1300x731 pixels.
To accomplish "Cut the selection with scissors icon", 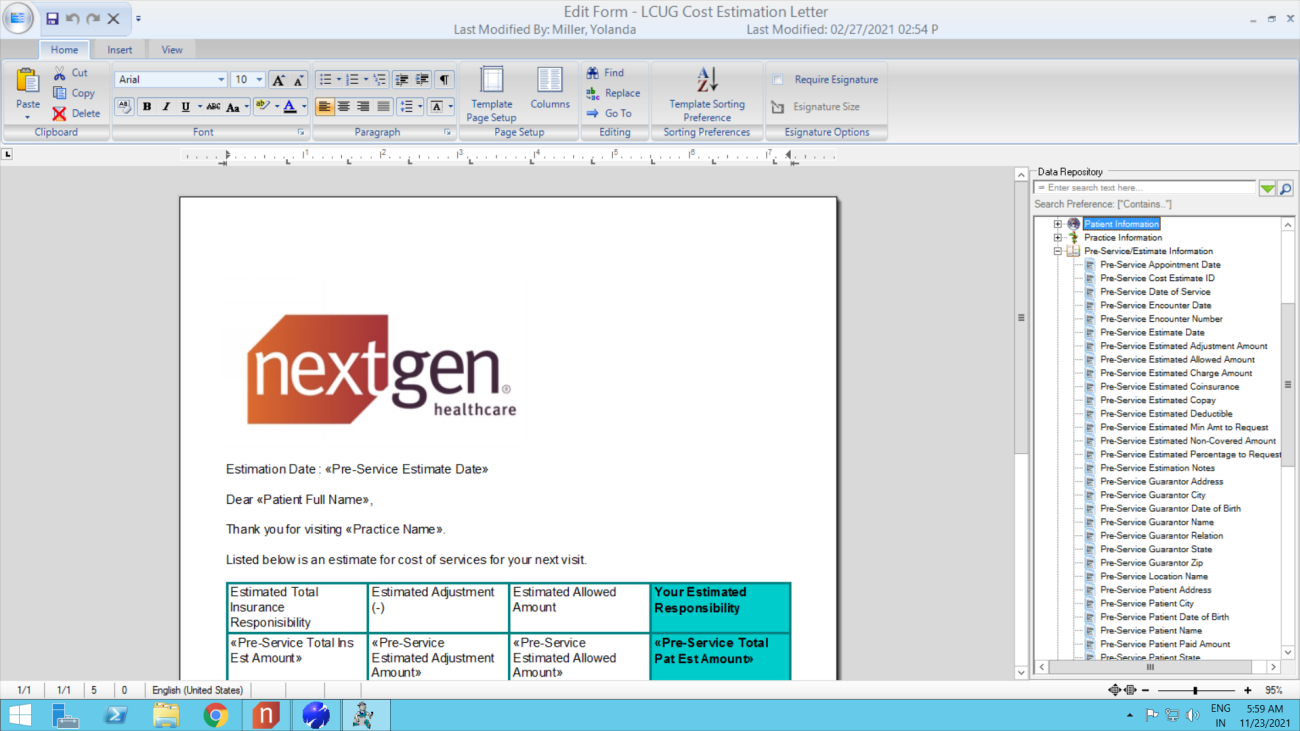I will [x=71, y=73].
